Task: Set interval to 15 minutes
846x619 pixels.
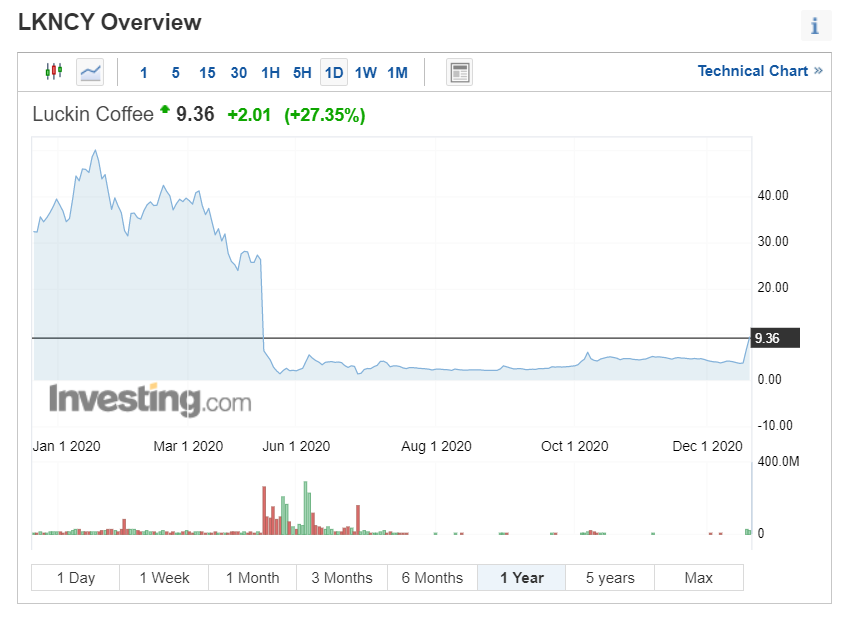Action: [x=207, y=73]
